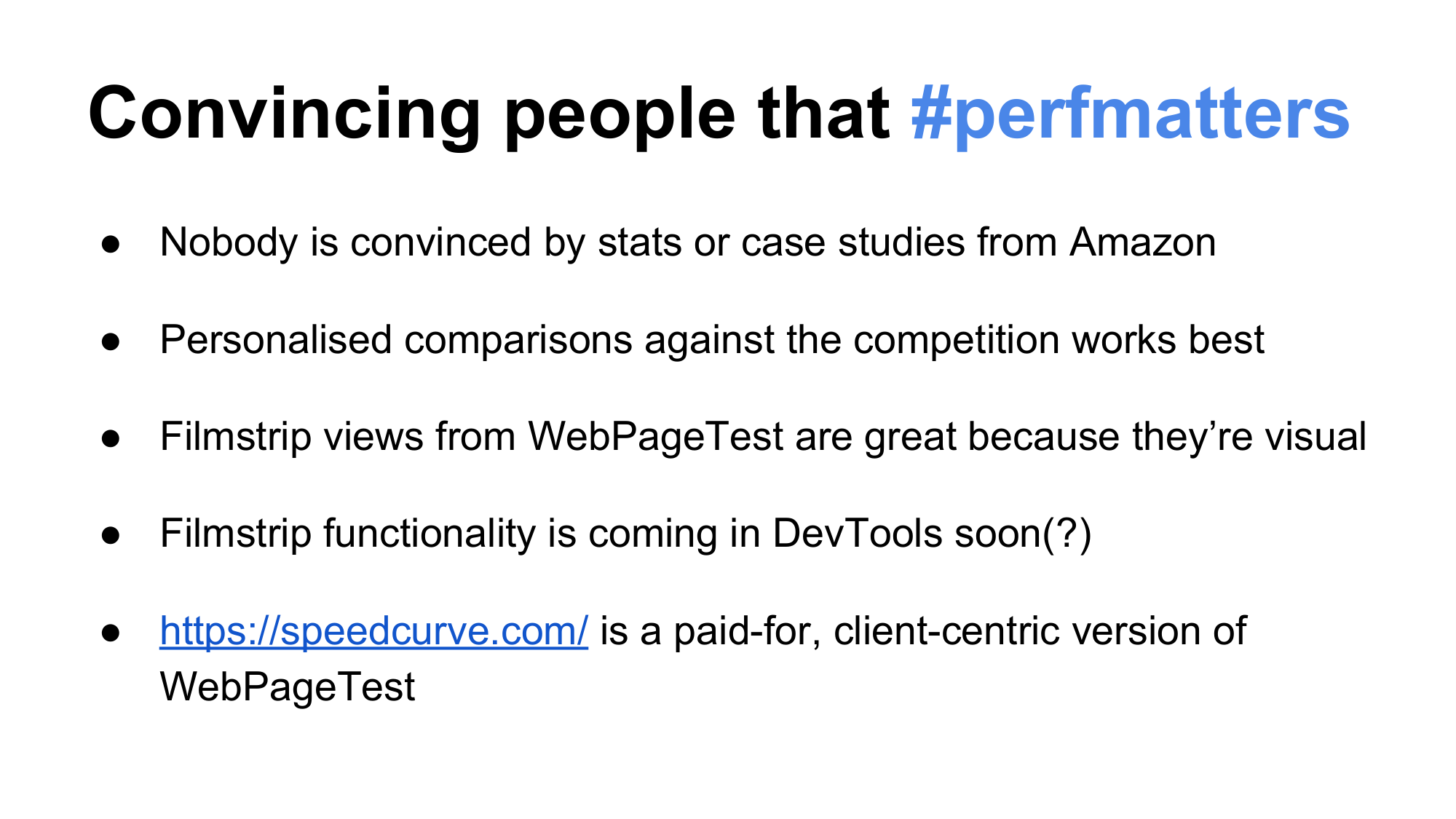
Task: Click the bullet dot beside 'Filmstrip views'
Action: (111, 438)
